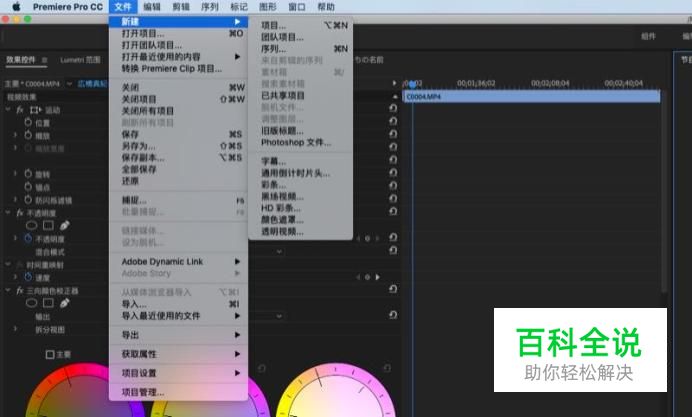Click the fx icon of 三向颜色校正器
Screen dimensions: 692x417
(20, 291)
